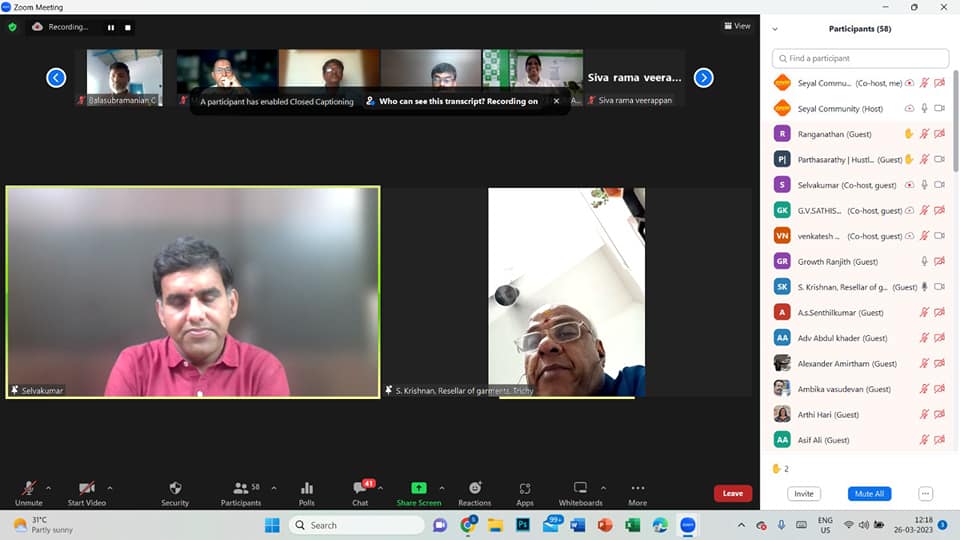Open the Reactions emoji icon

click(474, 489)
